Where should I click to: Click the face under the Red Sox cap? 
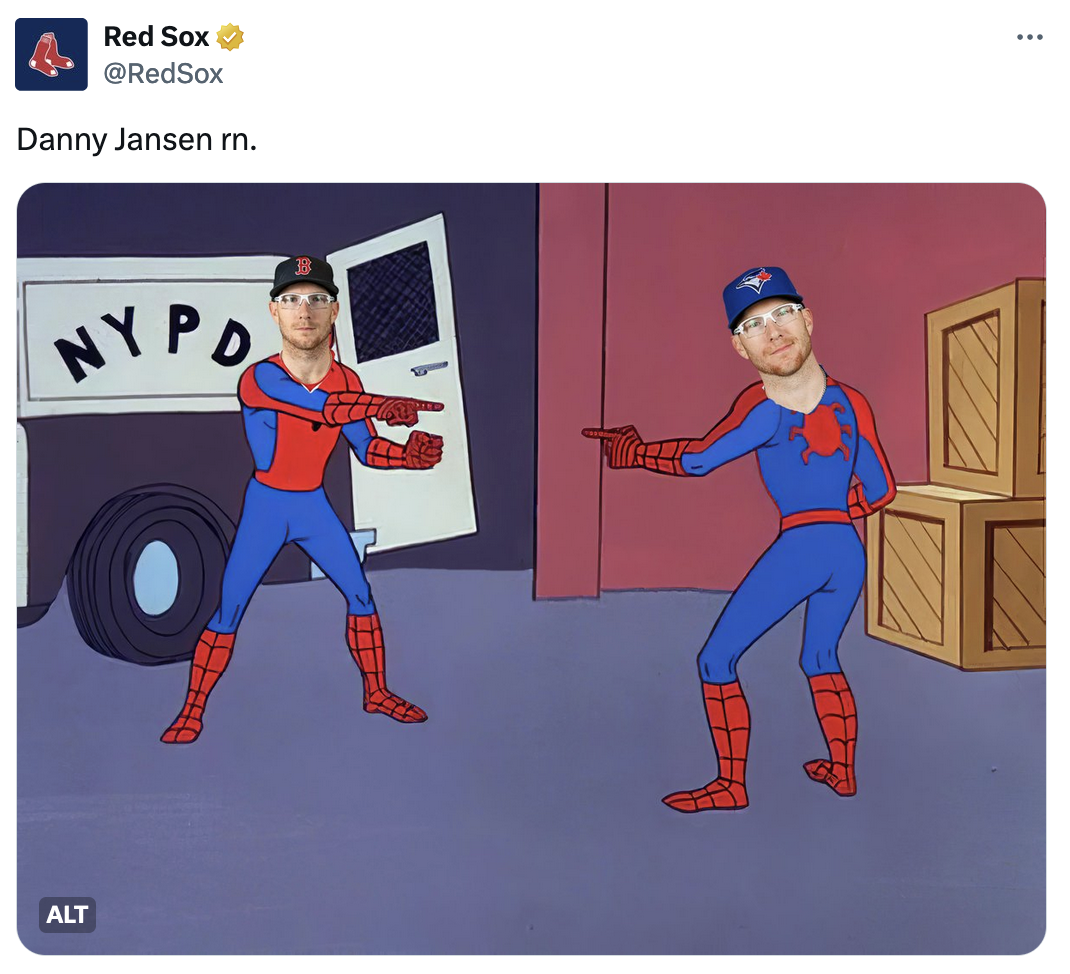point(303,320)
